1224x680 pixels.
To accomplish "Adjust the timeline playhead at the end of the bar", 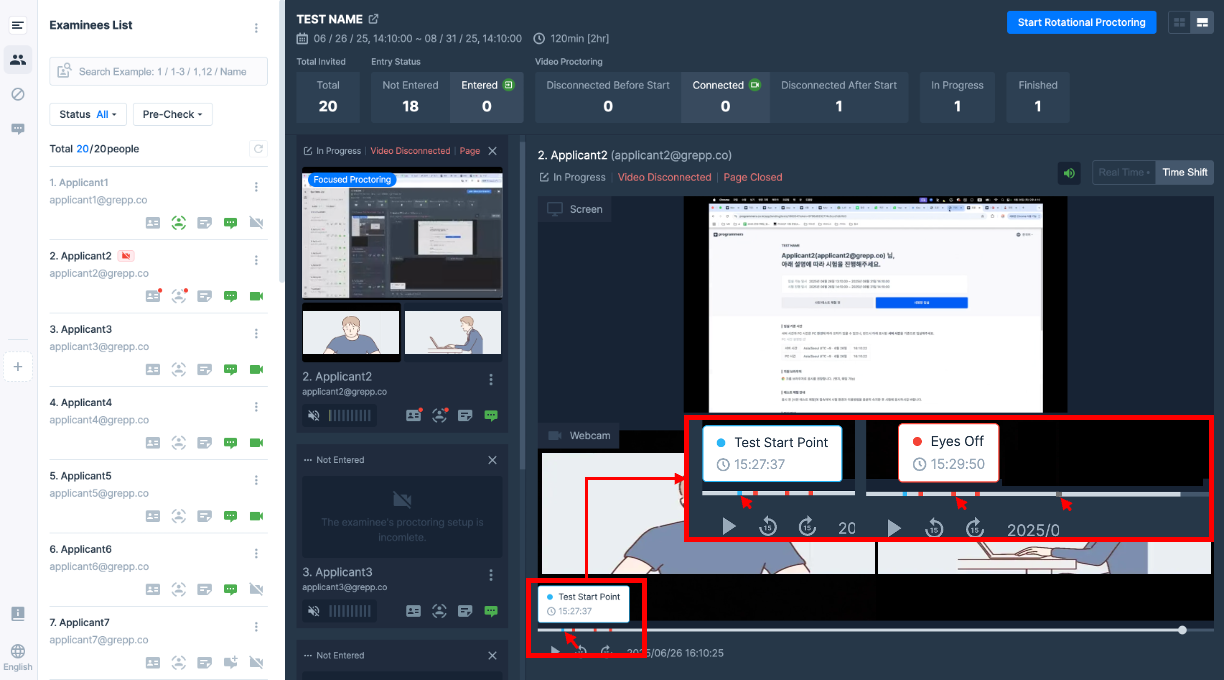I will pos(1182,630).
